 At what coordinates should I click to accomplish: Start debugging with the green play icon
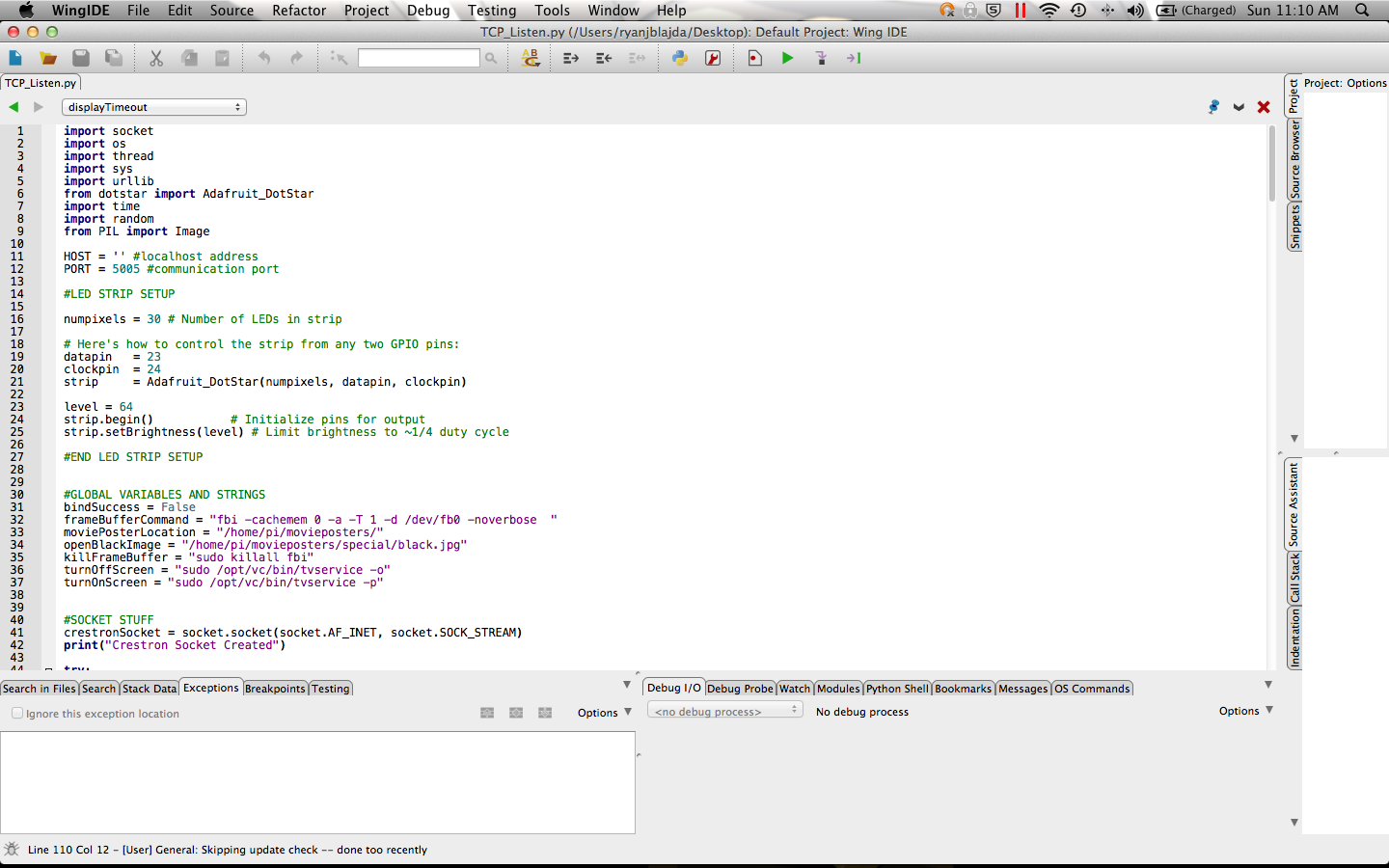[788, 58]
